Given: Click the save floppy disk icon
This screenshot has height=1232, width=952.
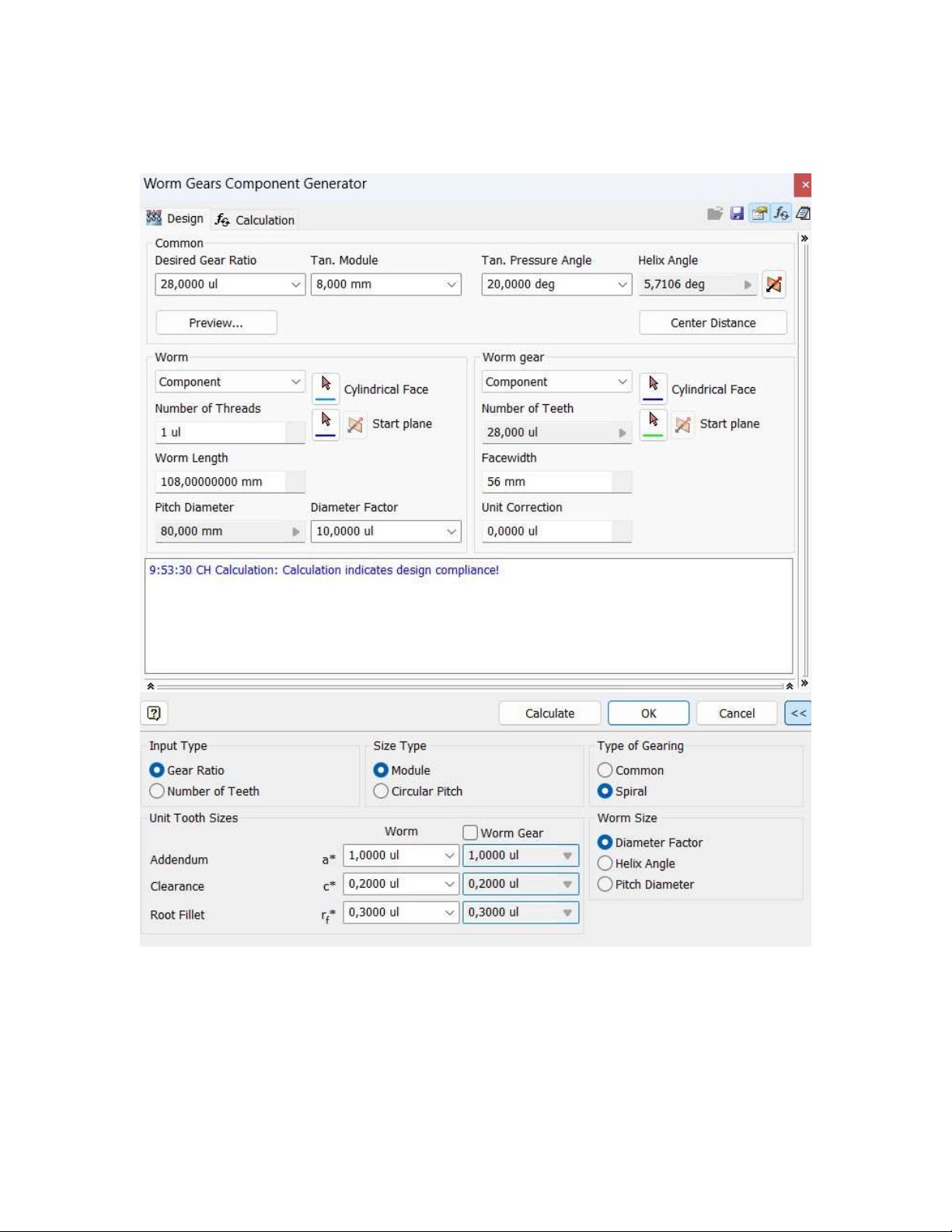Looking at the screenshot, I should coord(737,214).
